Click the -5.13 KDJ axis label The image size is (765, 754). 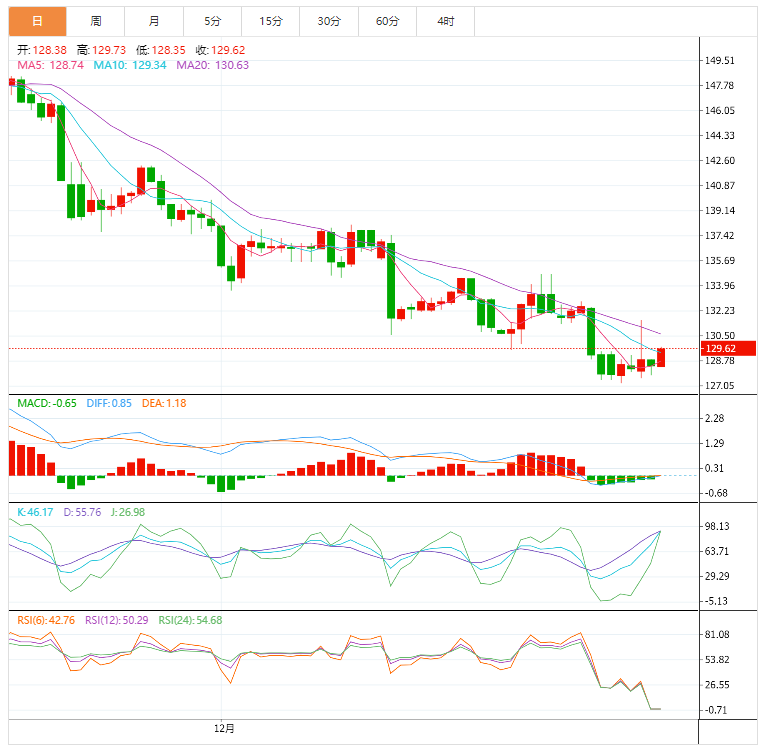pos(716,601)
